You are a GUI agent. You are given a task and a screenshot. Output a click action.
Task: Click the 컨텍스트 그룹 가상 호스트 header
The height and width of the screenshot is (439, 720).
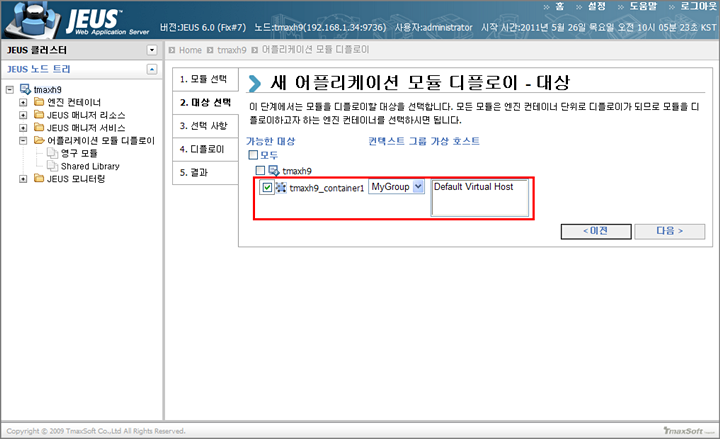click(x=424, y=141)
